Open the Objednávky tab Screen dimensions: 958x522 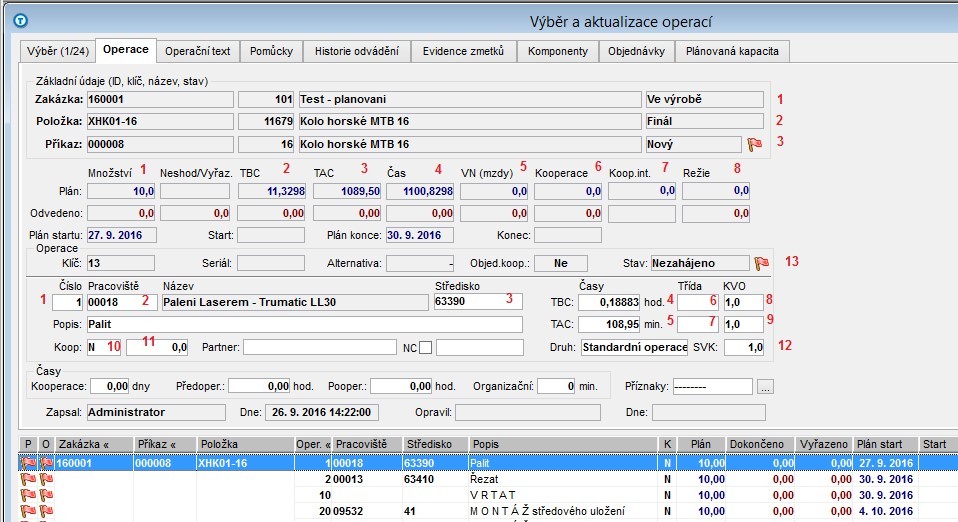pyautogui.click(x=636, y=51)
